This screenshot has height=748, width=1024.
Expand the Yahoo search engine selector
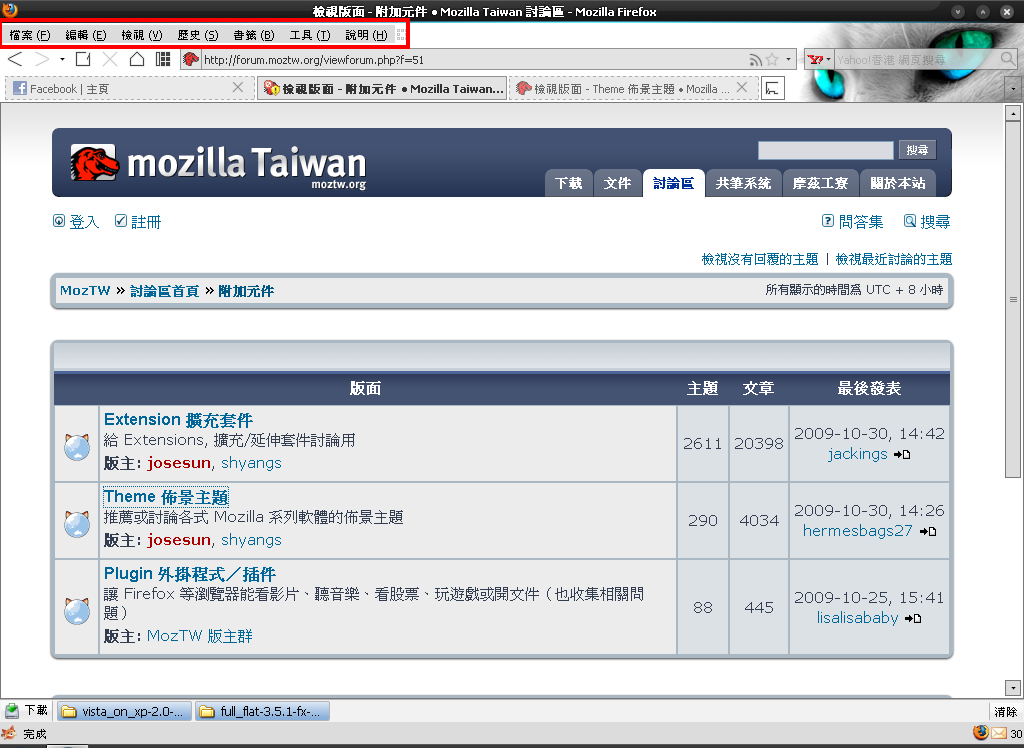pos(818,60)
